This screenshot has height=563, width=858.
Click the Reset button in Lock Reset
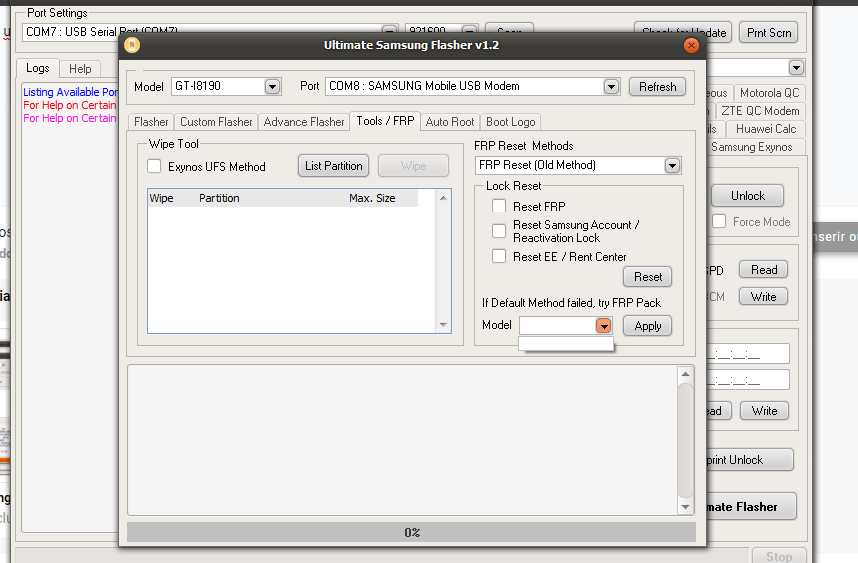tap(648, 277)
